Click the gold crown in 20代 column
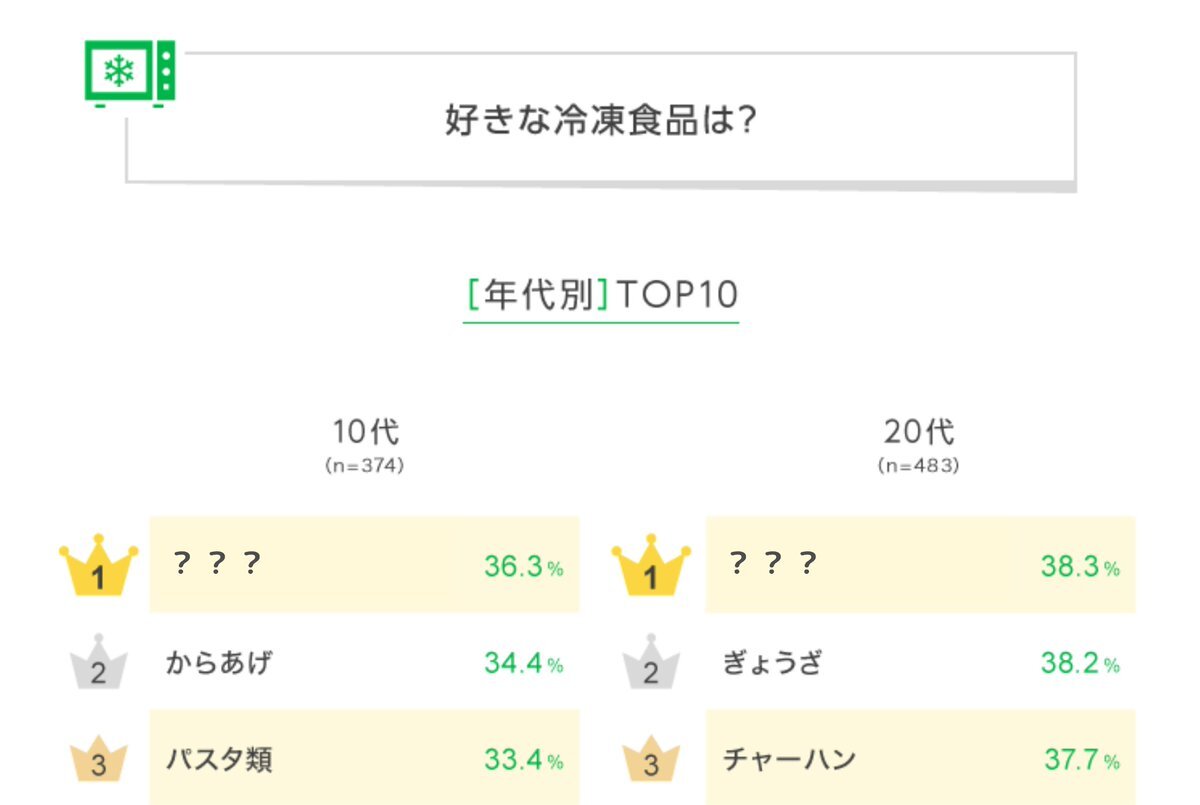Viewport: 1200px width, 805px height. tap(651, 569)
